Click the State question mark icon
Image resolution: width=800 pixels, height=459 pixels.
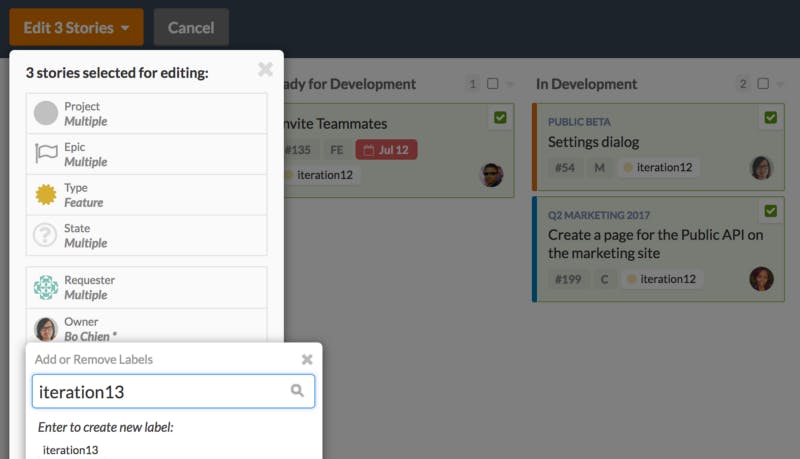(45, 235)
